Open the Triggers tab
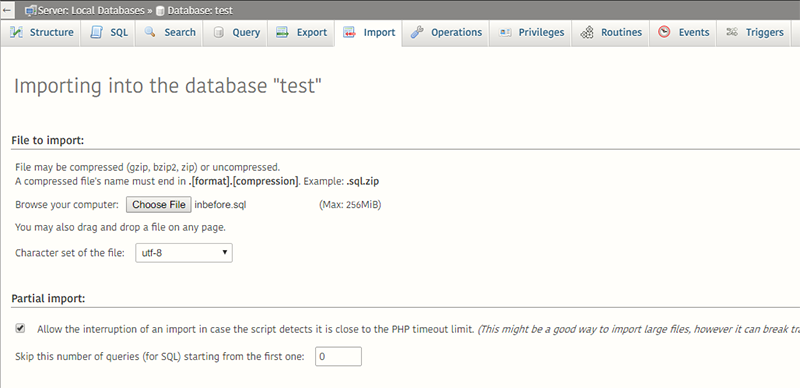This screenshot has width=800, height=388. pyautogui.click(x=754, y=32)
